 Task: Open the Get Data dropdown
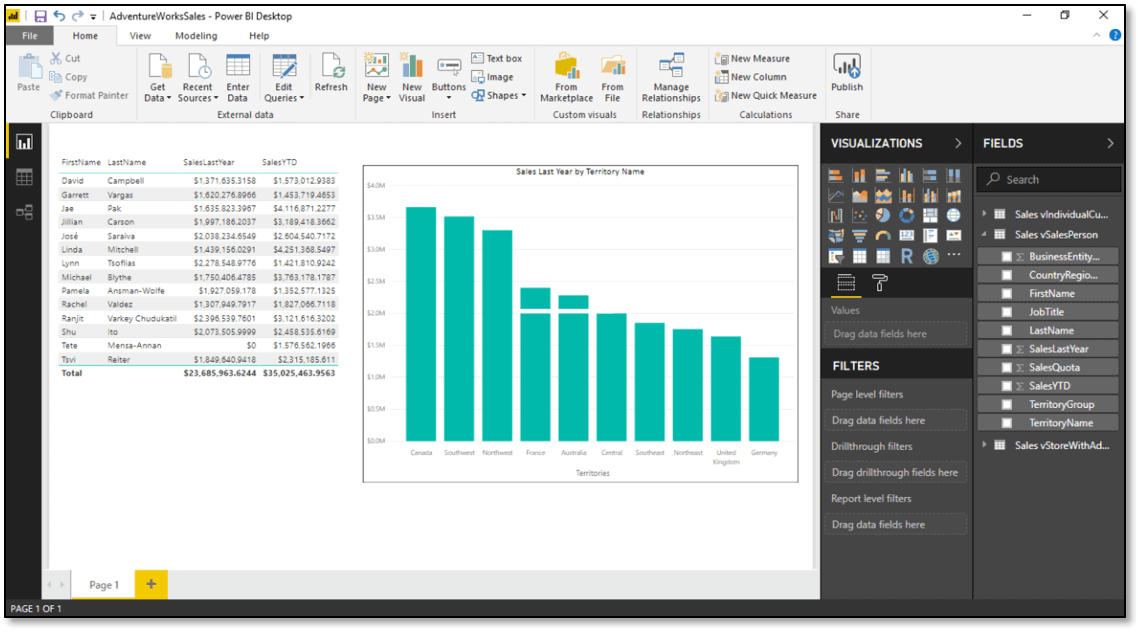tap(157, 78)
